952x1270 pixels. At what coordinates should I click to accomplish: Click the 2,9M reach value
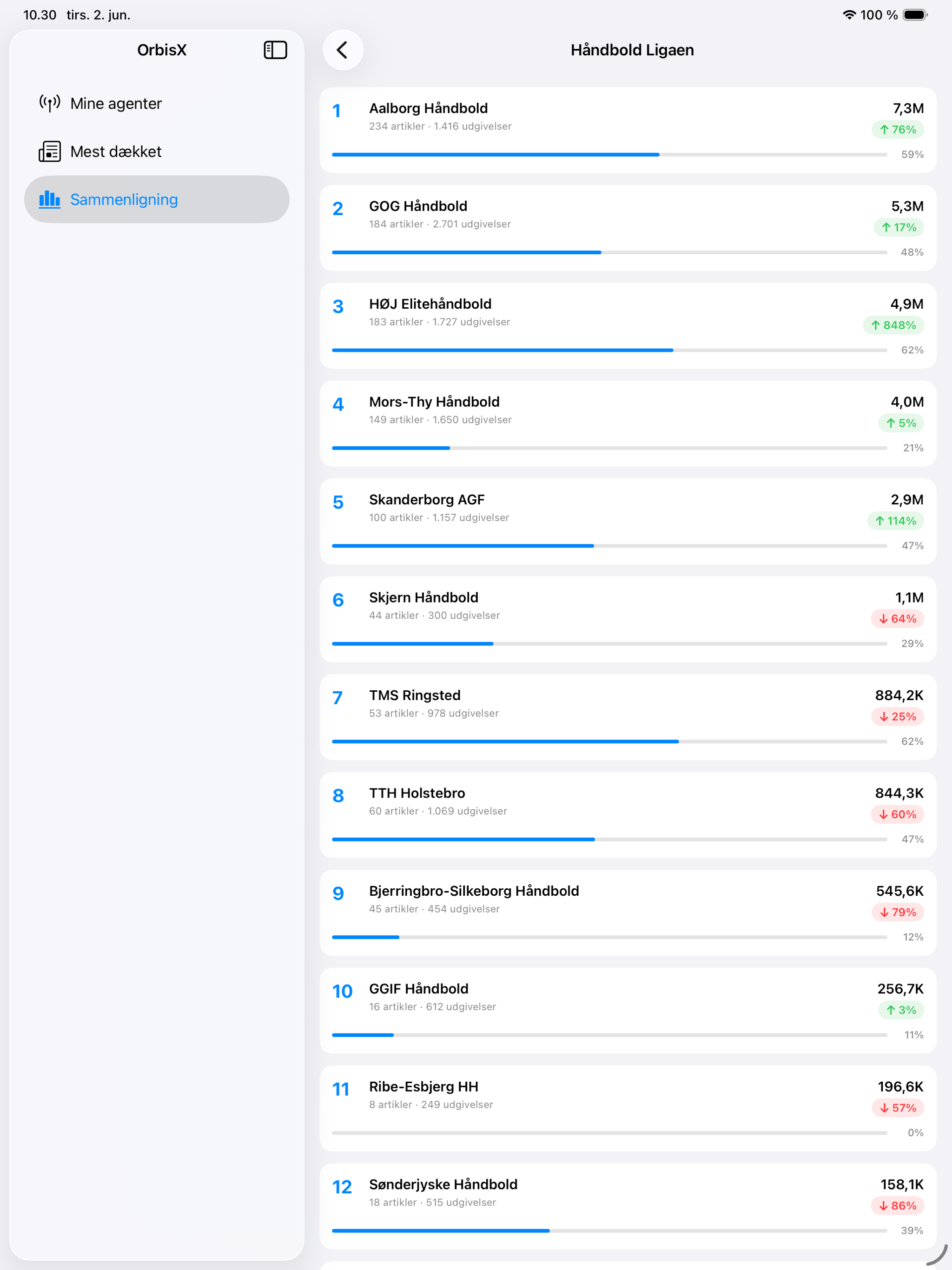coord(907,500)
